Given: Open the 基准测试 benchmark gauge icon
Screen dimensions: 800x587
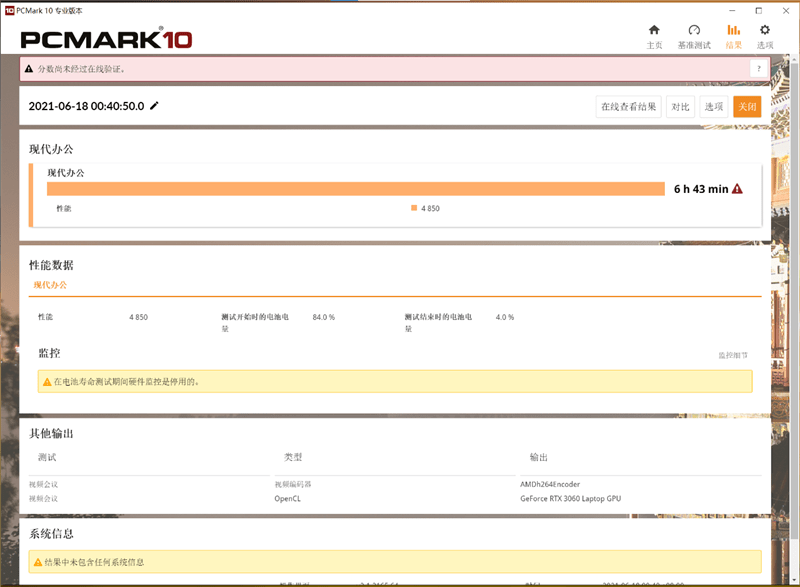Looking at the screenshot, I should (694, 31).
